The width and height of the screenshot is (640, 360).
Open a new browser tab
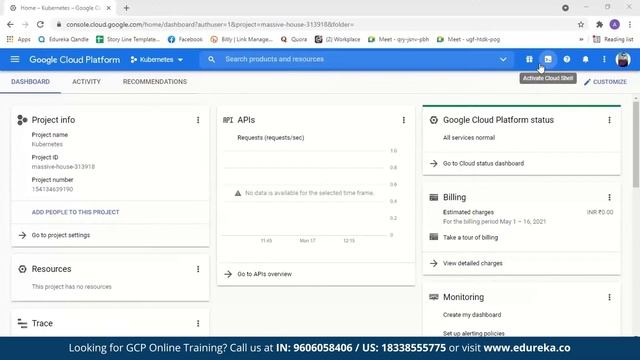(x=127, y=8)
